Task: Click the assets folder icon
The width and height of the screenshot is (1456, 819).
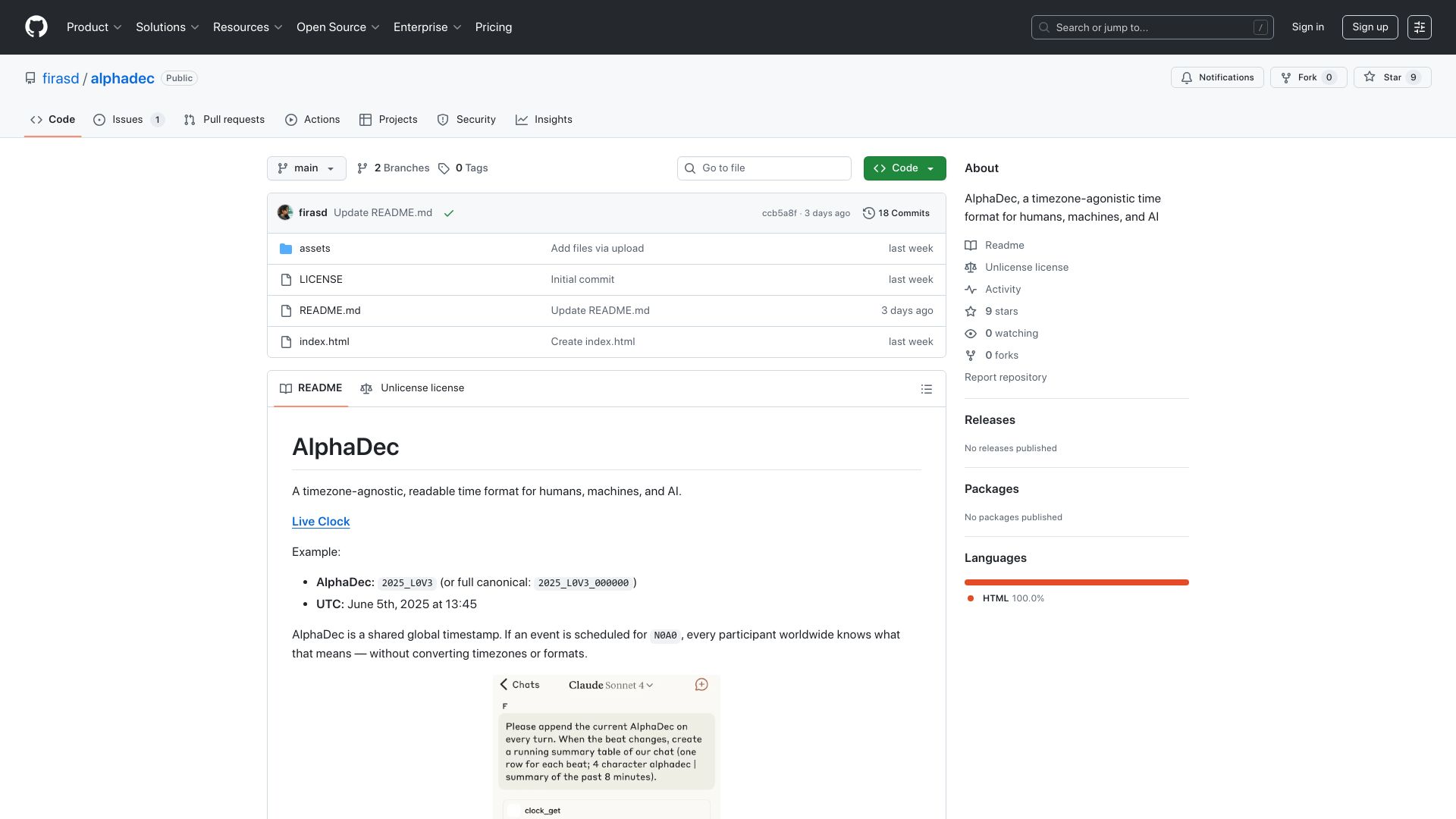Action: [x=286, y=249]
